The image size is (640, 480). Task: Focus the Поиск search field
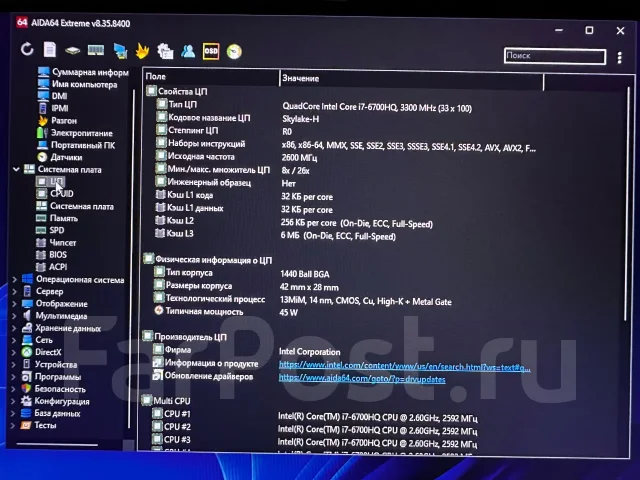pos(555,56)
